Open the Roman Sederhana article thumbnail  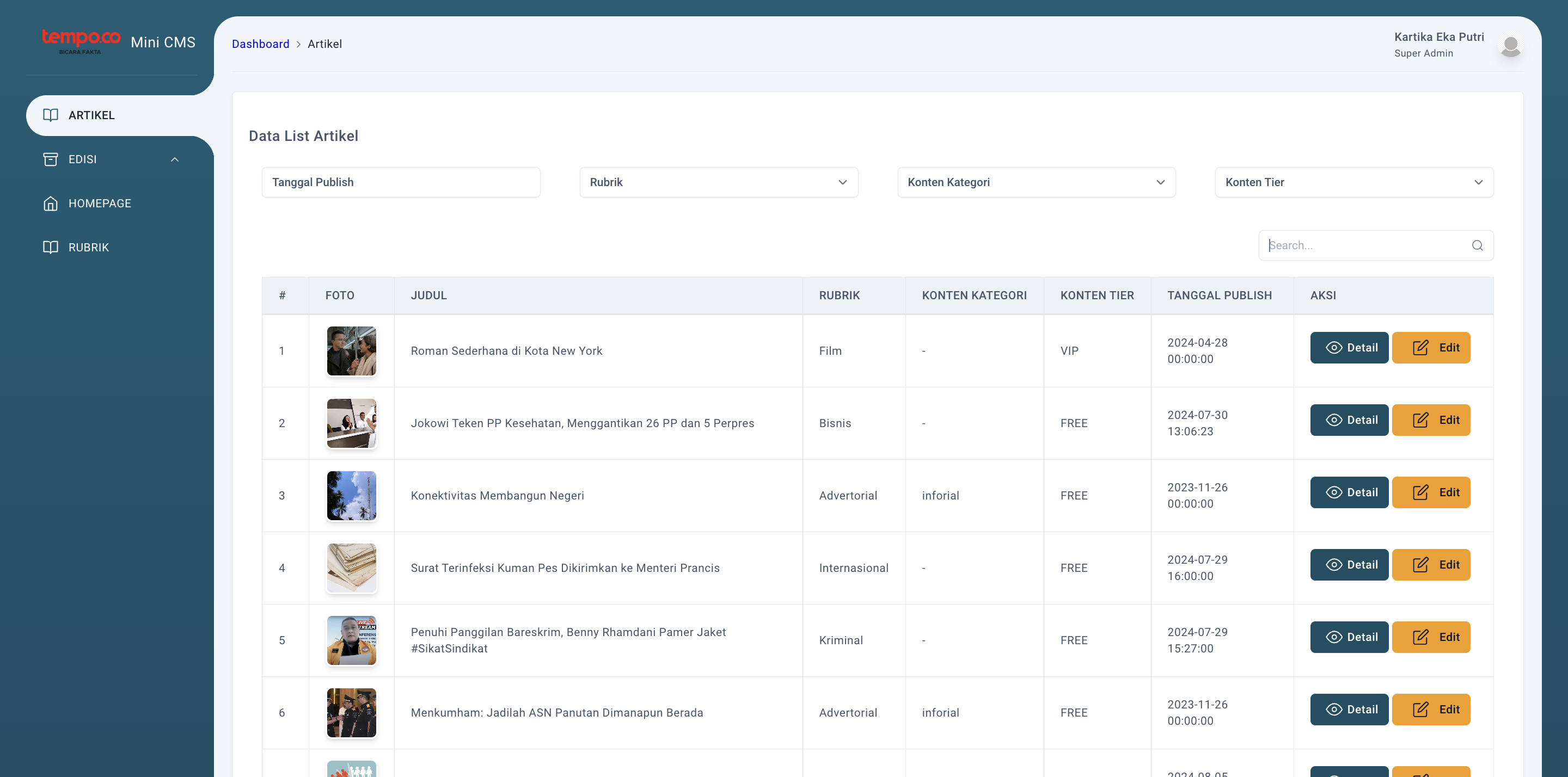coord(351,351)
